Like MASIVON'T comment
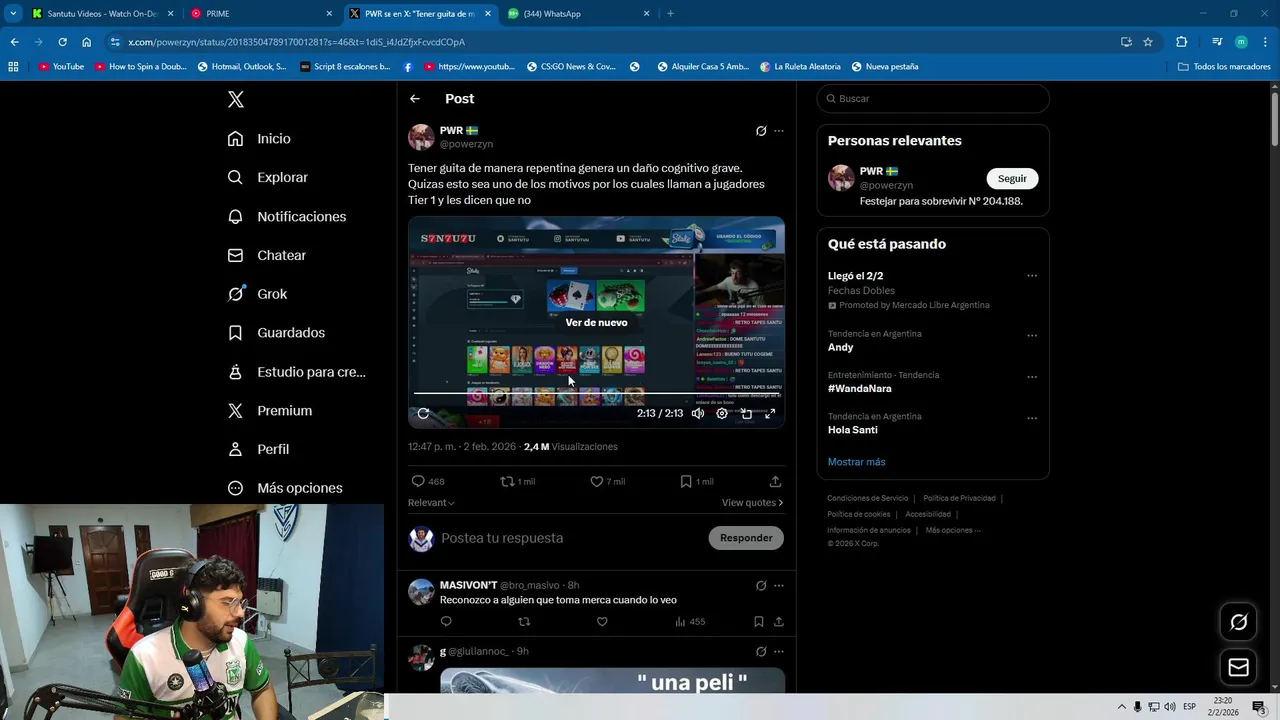 click(602, 621)
